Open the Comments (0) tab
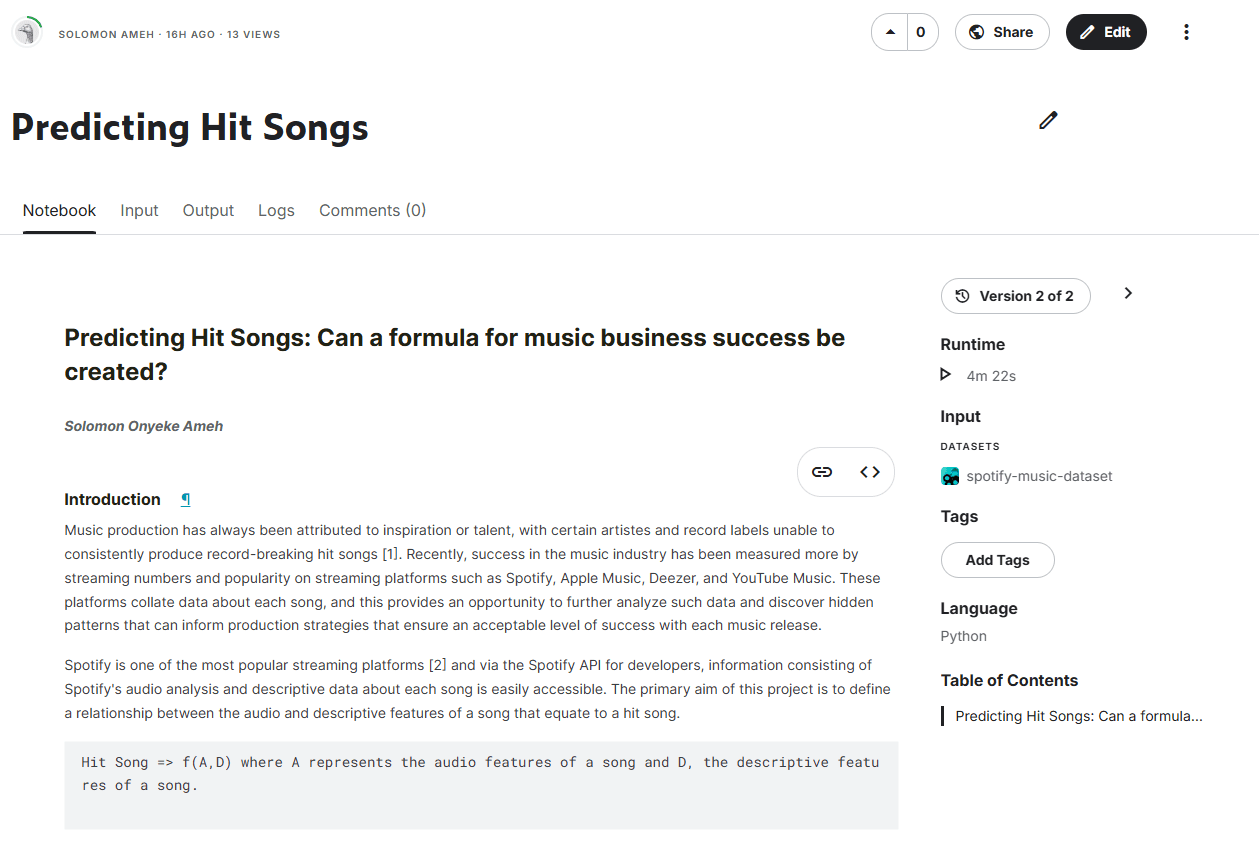This screenshot has height=844, width=1259. pos(372,210)
